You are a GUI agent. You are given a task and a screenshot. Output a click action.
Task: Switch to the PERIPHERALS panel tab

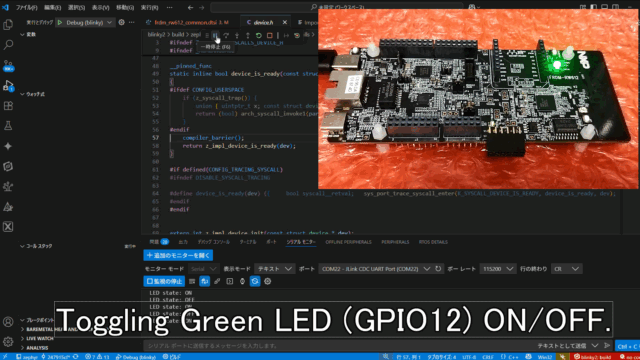395,242
